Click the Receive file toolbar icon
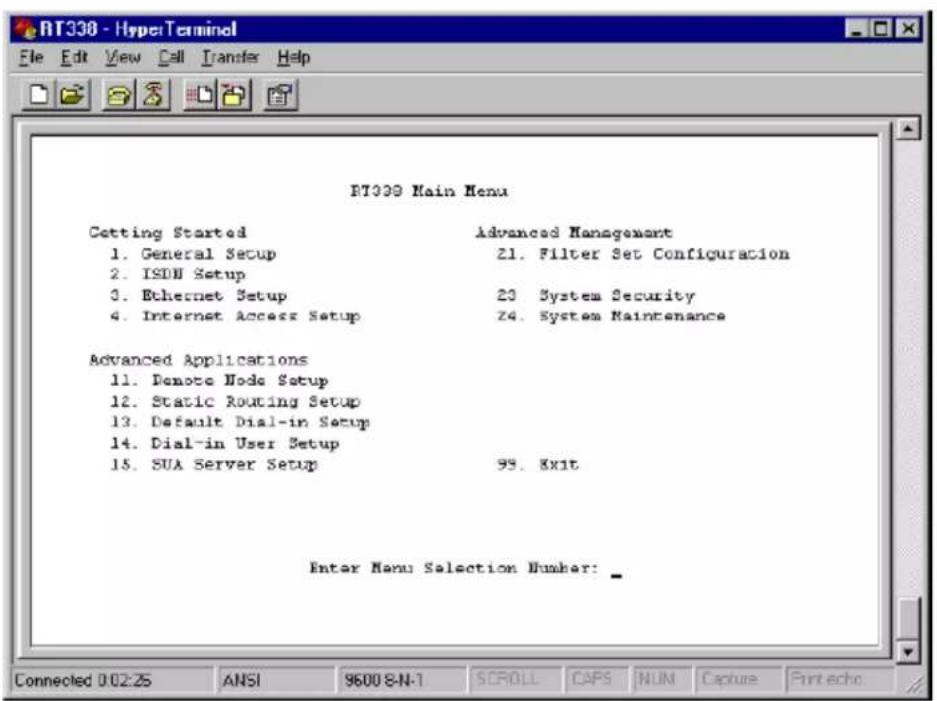This screenshot has width=937, height=701. point(234,95)
